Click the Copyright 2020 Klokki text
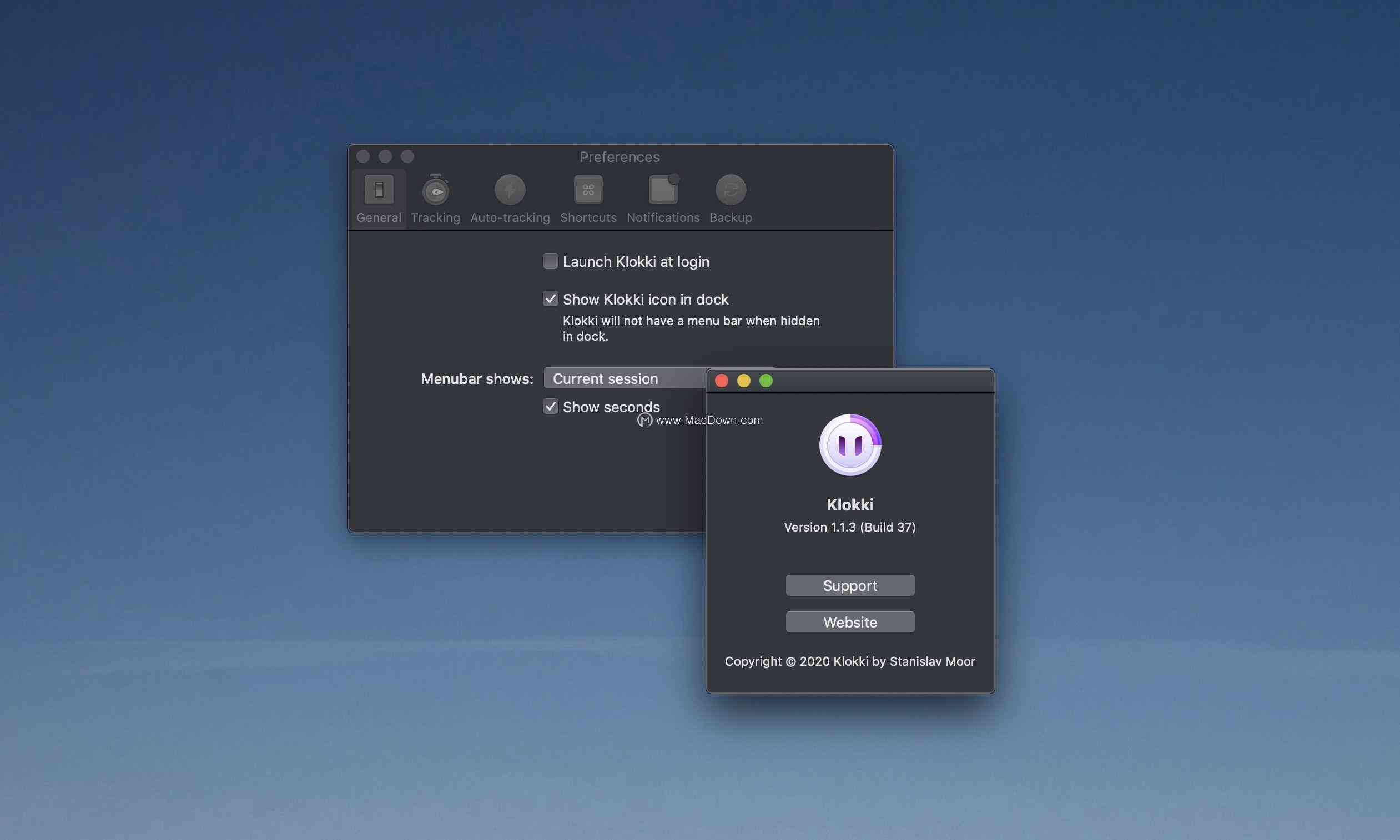The height and width of the screenshot is (840, 1400). point(850,661)
